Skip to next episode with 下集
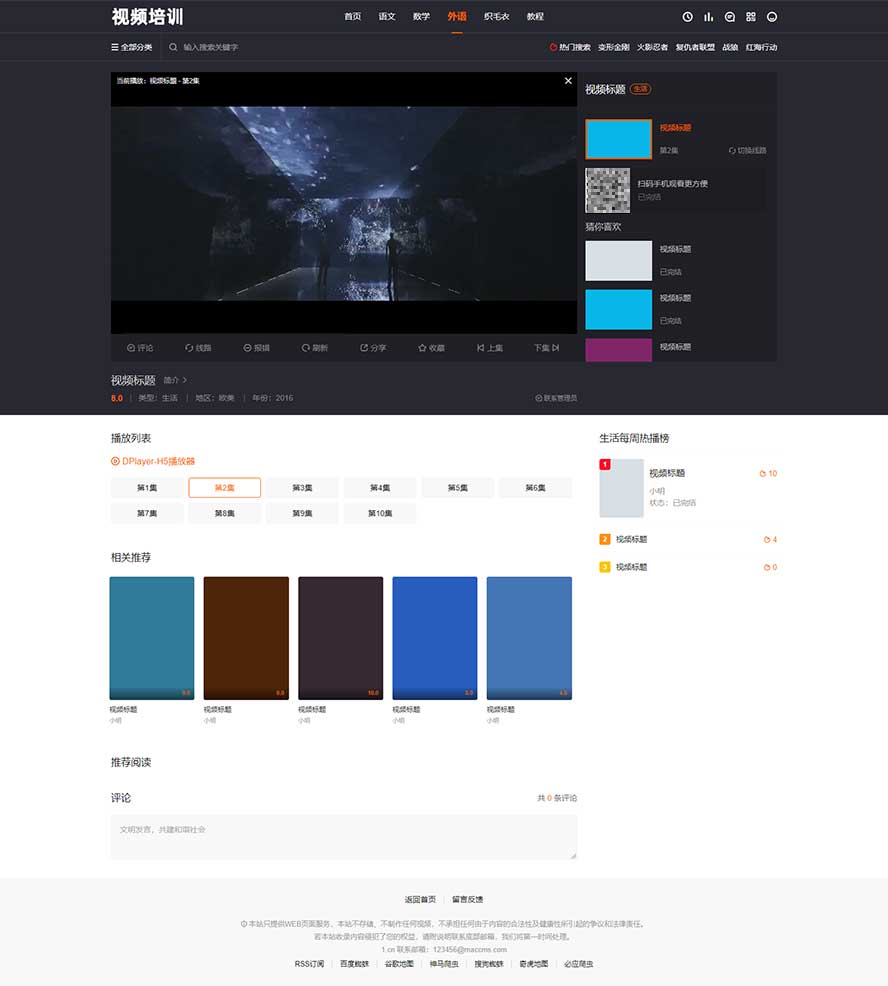The width and height of the screenshot is (888, 986). click(x=546, y=348)
